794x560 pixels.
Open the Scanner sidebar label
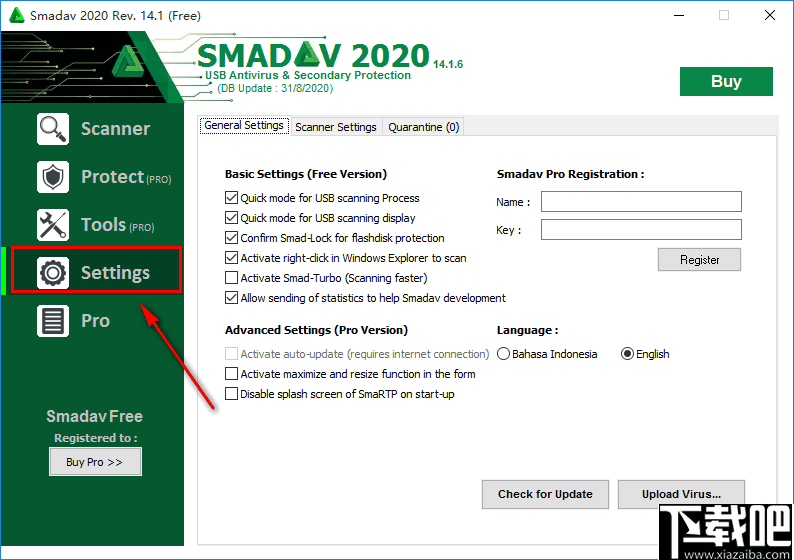pyautogui.click(x=115, y=129)
